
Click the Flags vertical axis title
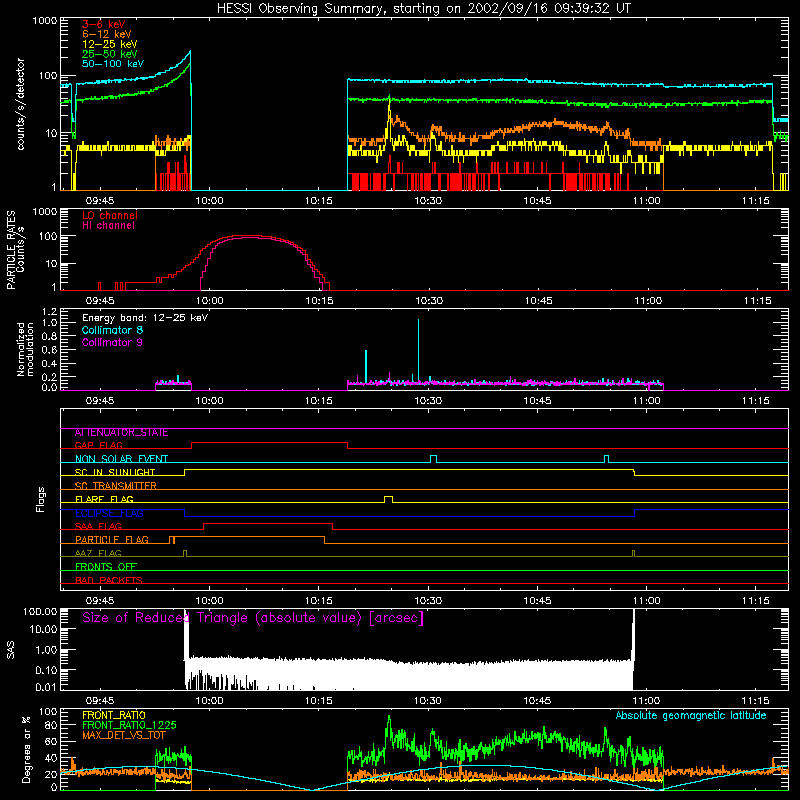(41, 499)
